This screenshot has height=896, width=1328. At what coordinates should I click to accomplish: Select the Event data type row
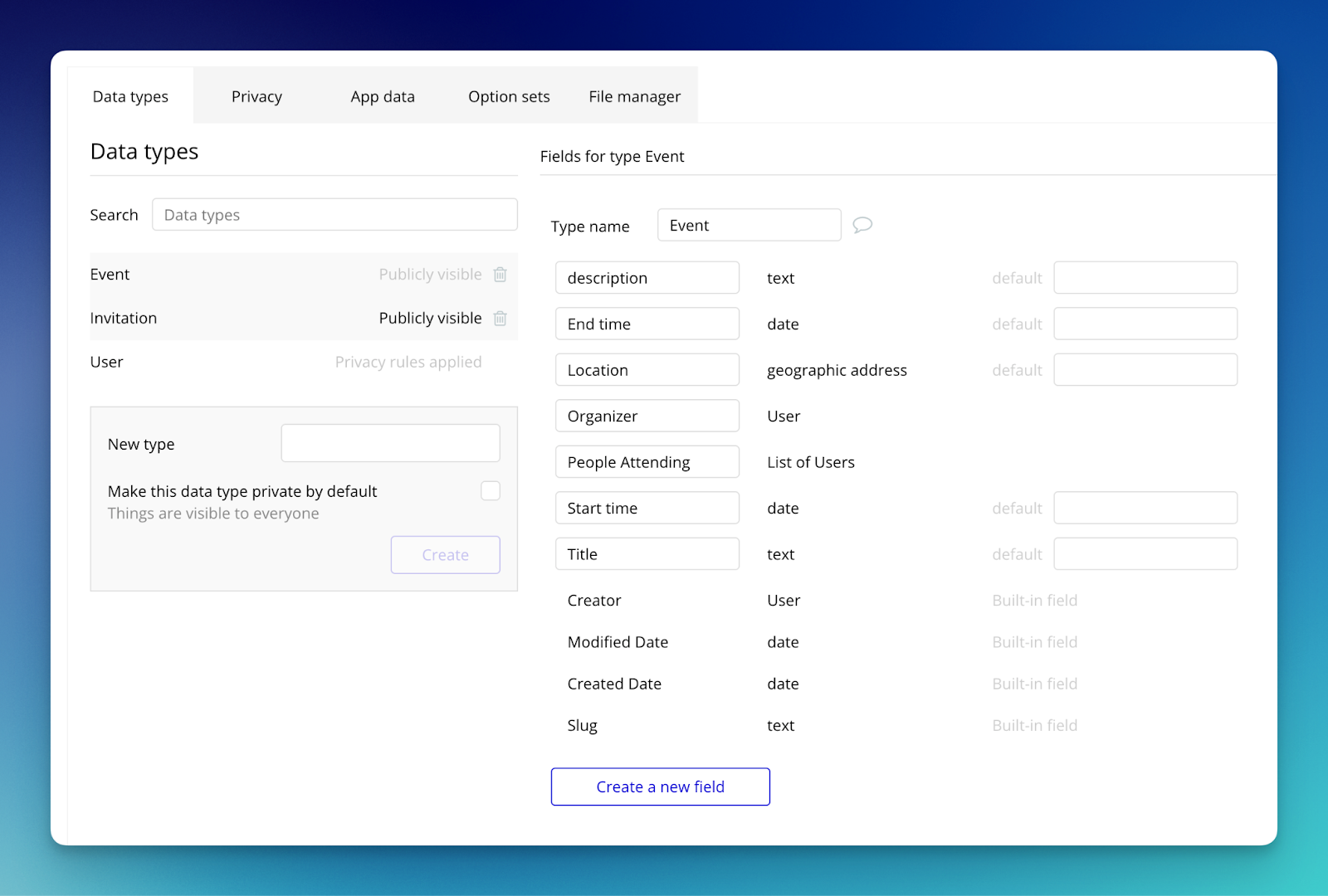coord(304,275)
